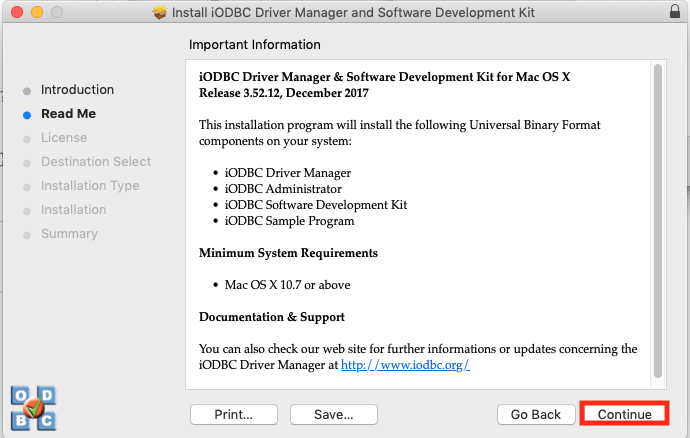Select the Read Me step in the sidebar
Viewport: 690px width, 438px height.
click(69, 114)
